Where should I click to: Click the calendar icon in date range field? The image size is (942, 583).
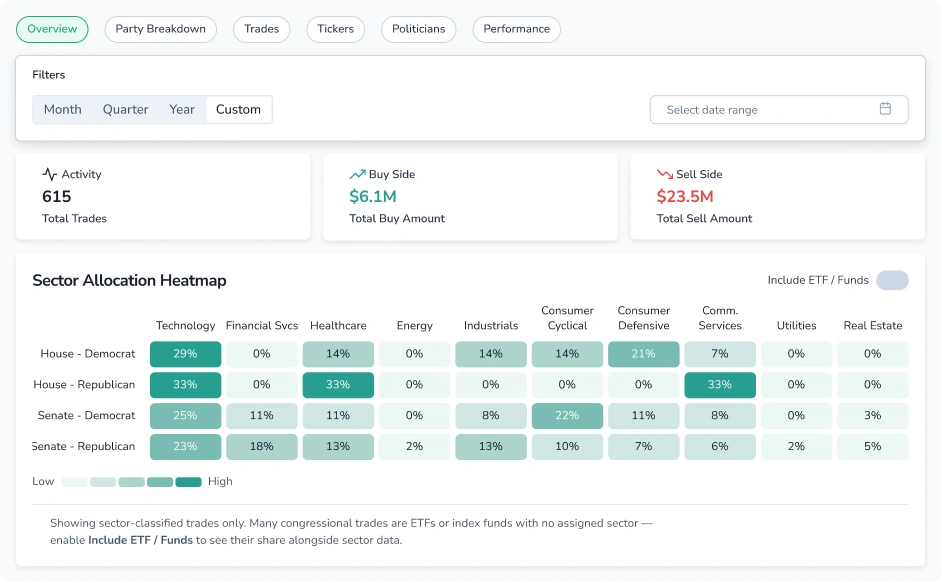coord(885,109)
